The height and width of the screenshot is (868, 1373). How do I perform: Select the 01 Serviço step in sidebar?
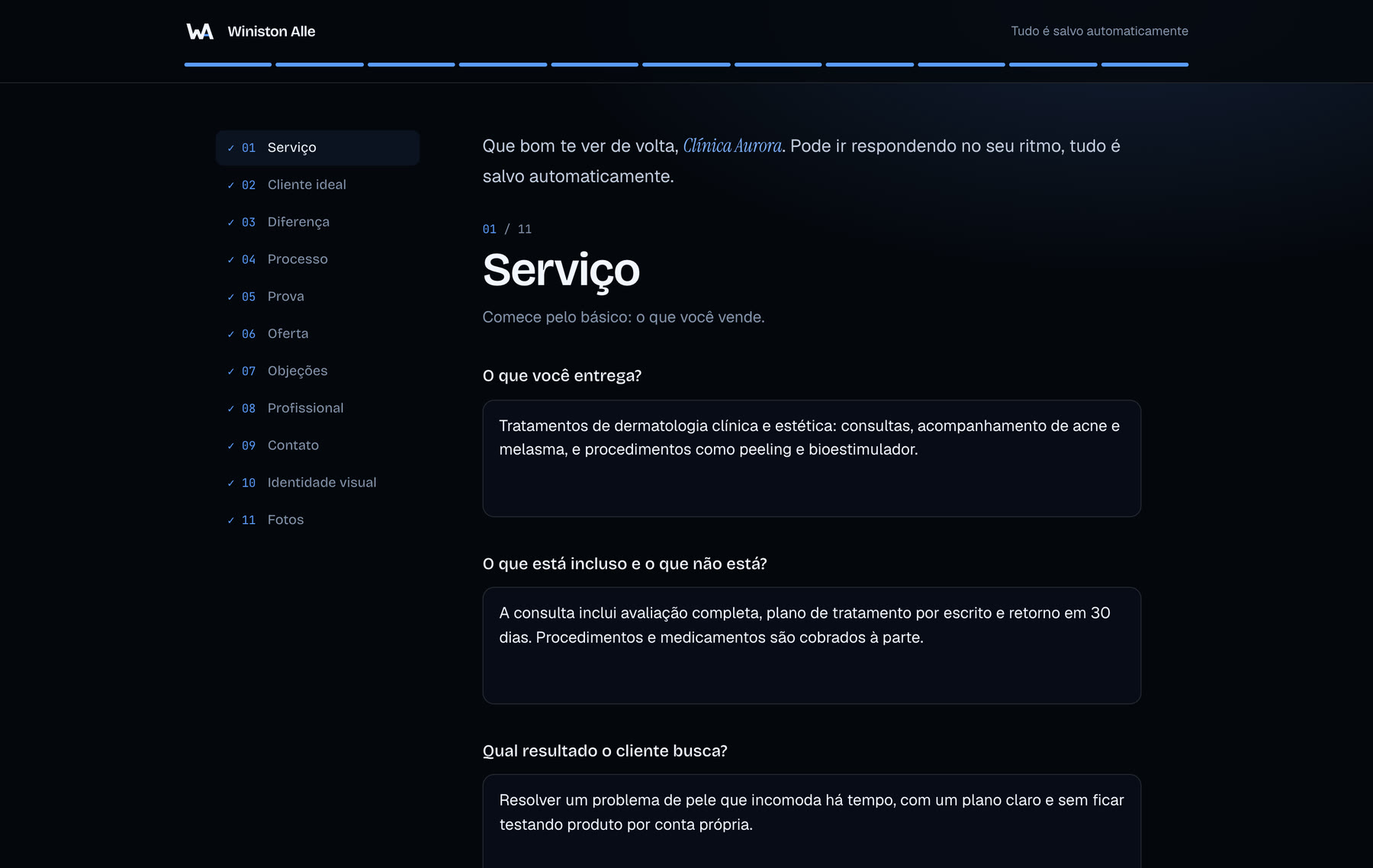point(317,147)
